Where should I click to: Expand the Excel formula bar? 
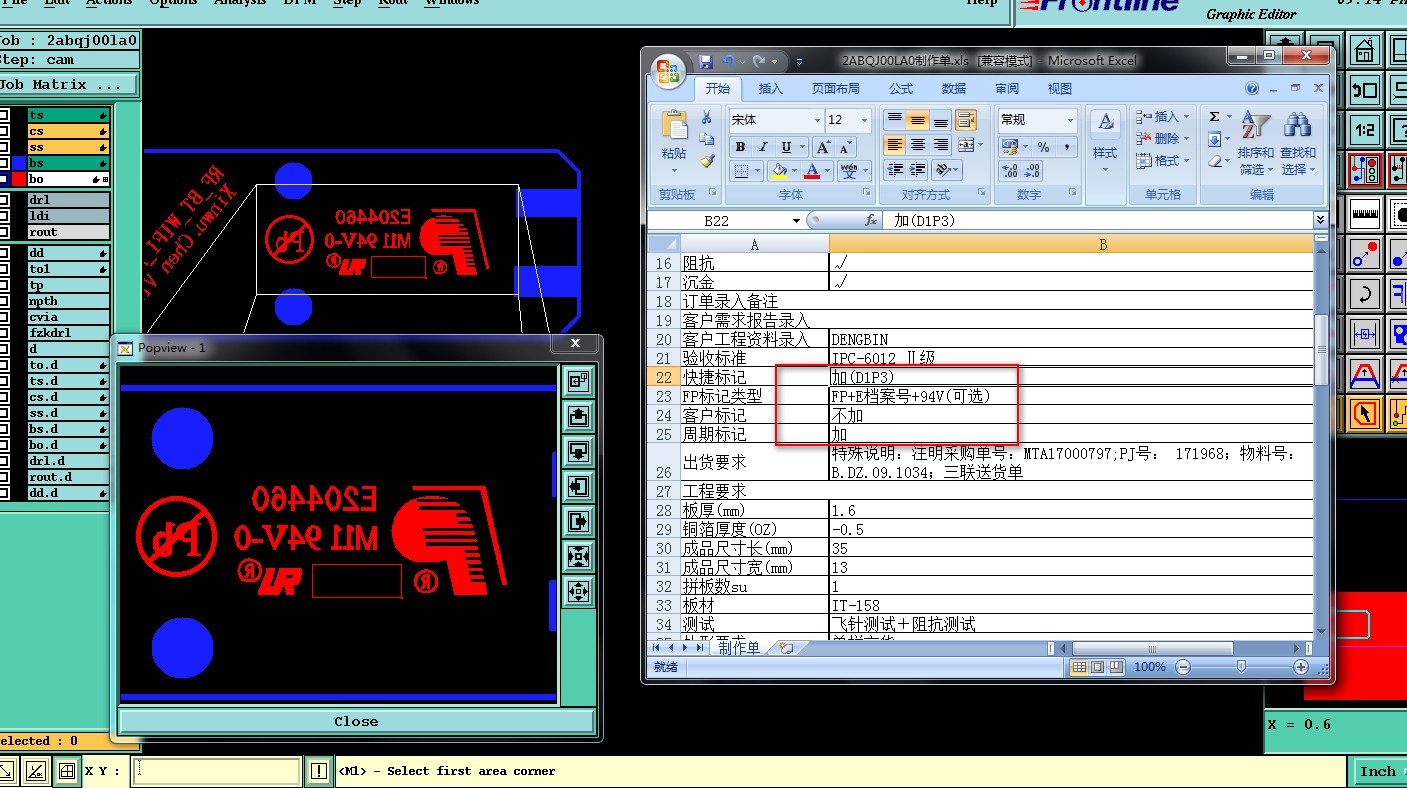1320,220
